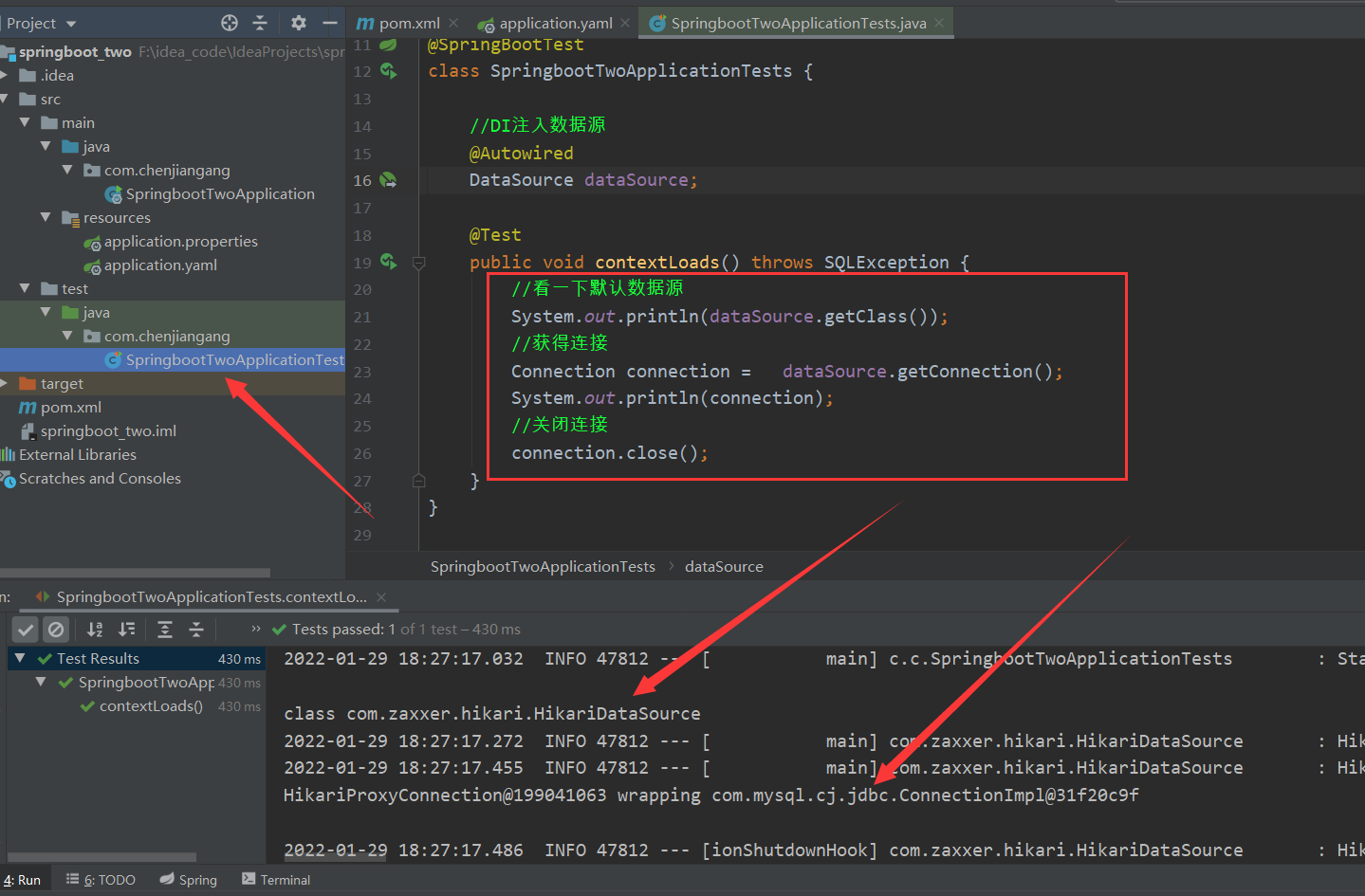
Task: Select SpringbootTwoApp test result node
Action: point(146,682)
